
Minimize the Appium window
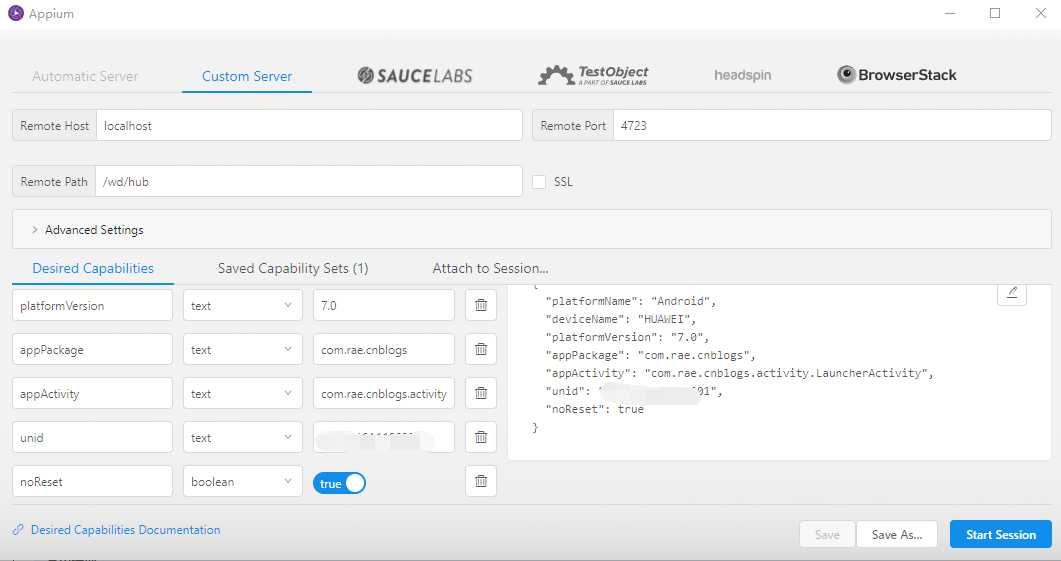[x=950, y=14]
